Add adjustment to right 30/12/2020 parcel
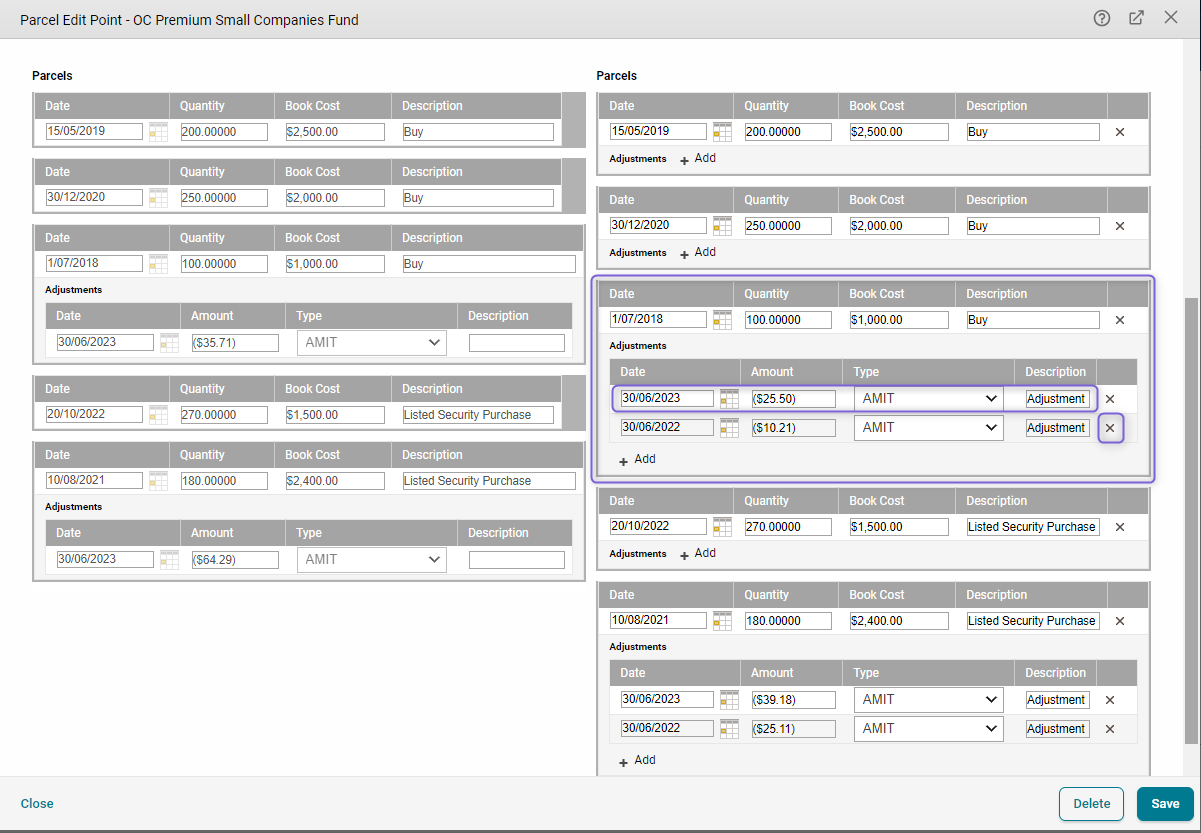The image size is (1201, 833). 698,252
